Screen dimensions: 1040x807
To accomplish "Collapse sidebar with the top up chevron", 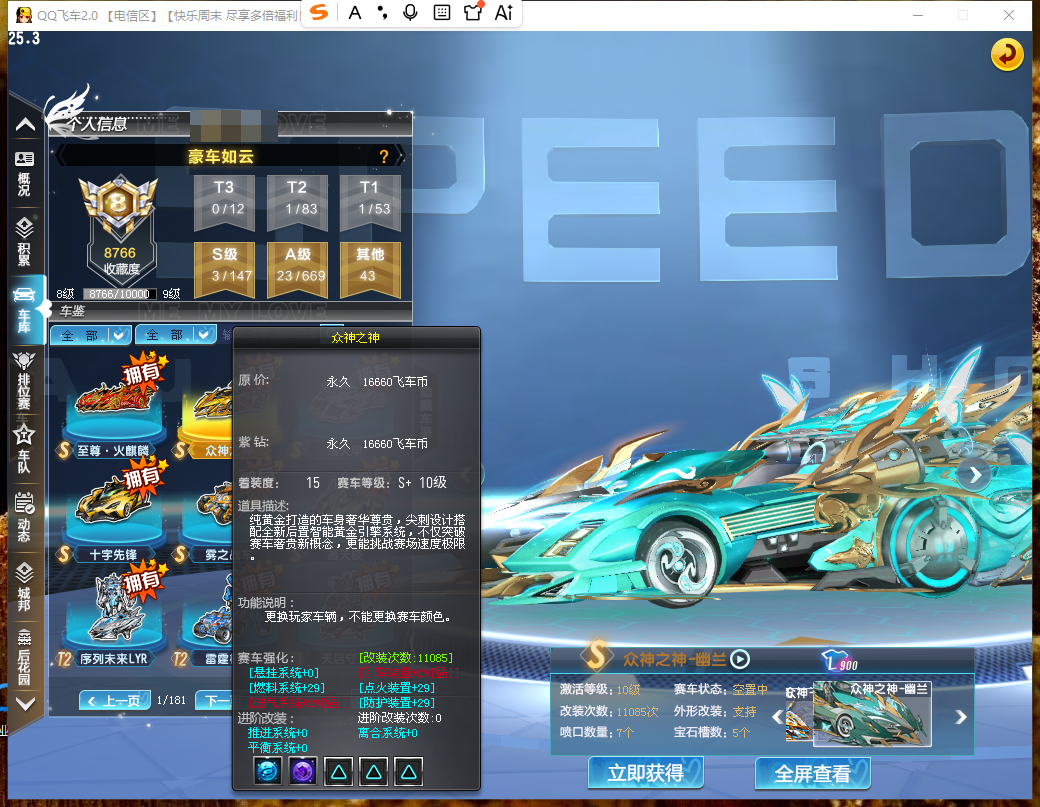I will pos(25,125).
